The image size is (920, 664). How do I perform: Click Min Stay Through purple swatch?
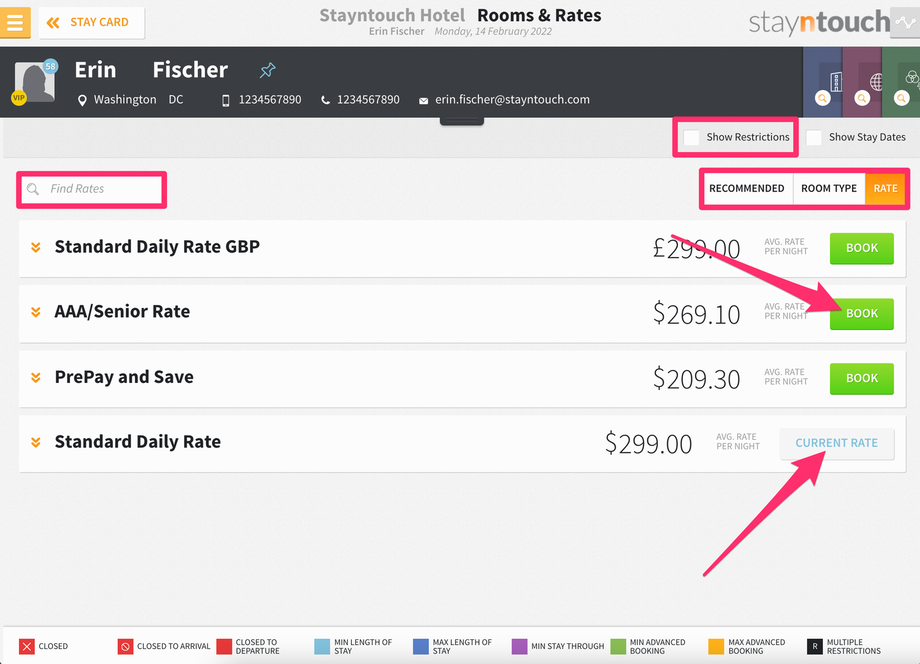(x=519, y=646)
